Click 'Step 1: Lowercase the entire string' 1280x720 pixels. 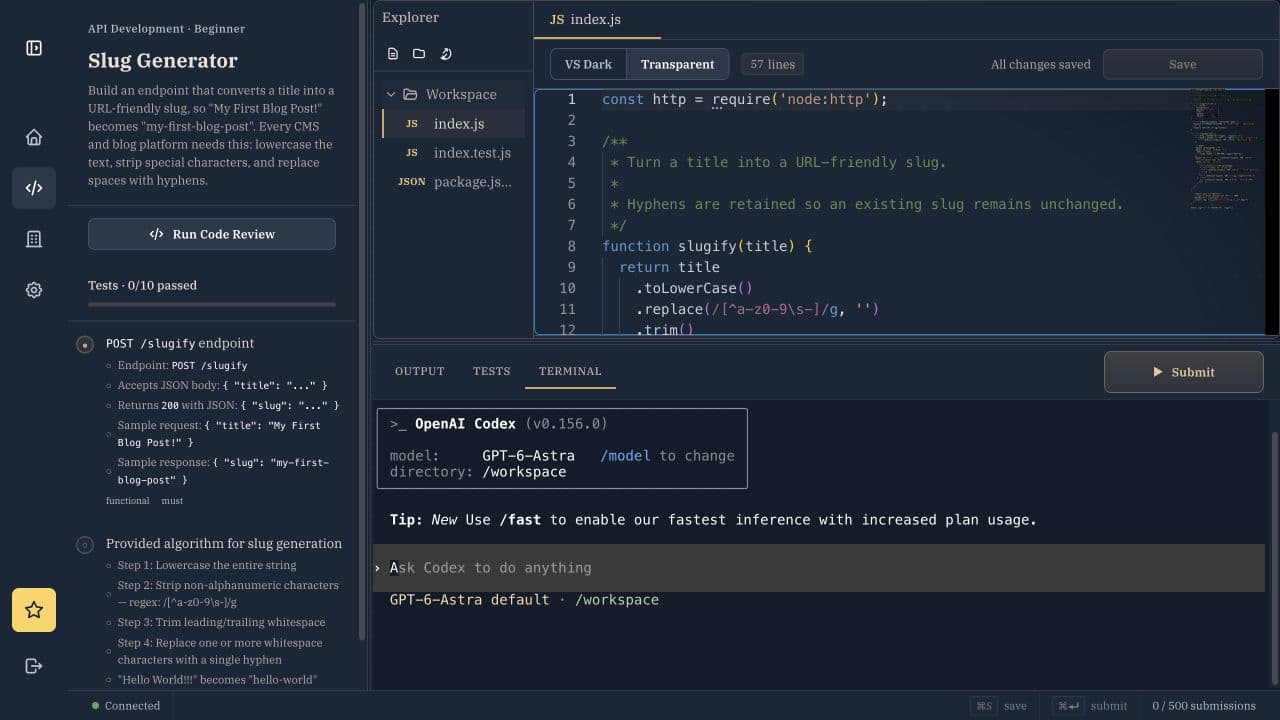(207, 565)
